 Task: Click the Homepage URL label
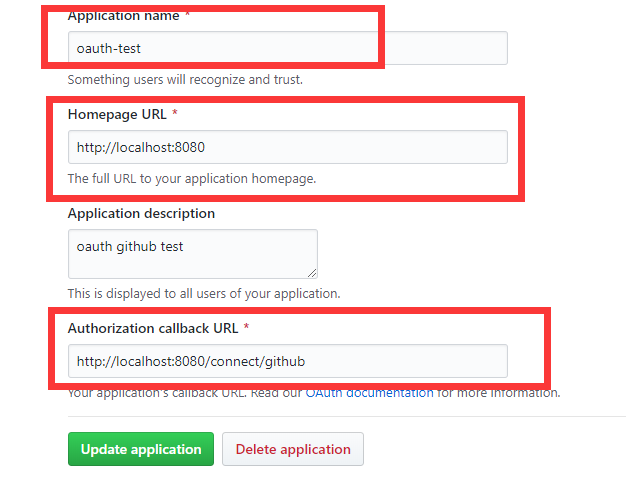point(117,114)
